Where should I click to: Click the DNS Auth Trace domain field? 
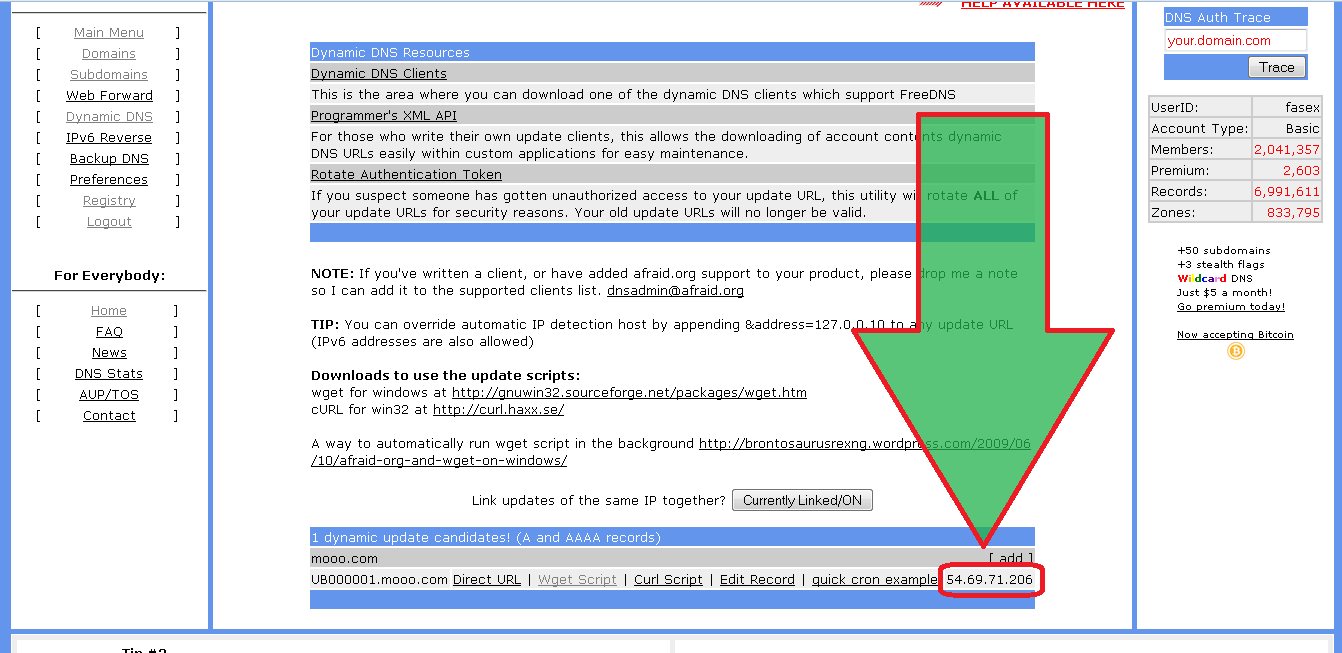tap(1235, 41)
